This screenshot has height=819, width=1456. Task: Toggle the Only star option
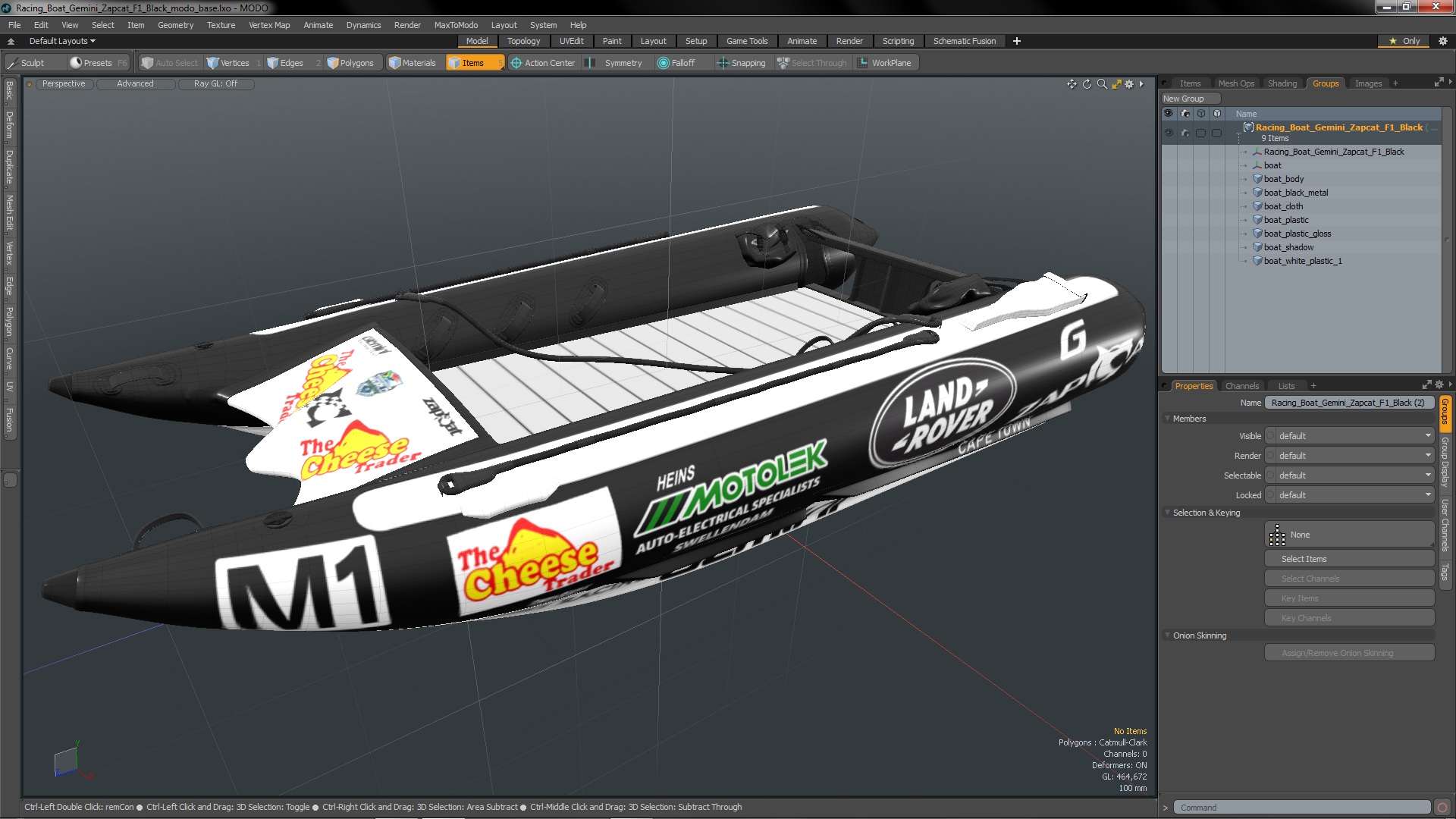point(1404,41)
